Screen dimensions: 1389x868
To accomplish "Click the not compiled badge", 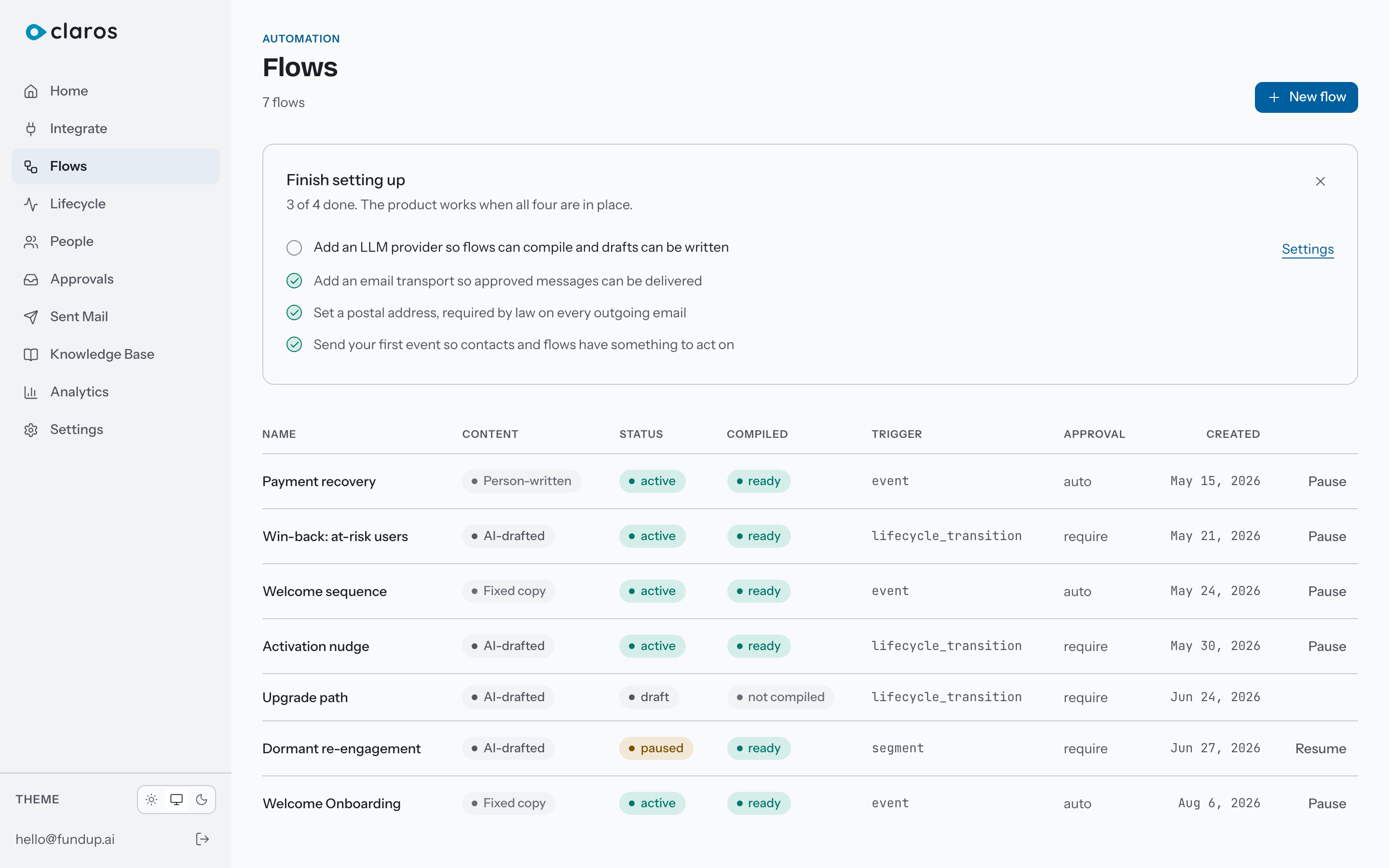I will pyautogui.click(x=780, y=697).
